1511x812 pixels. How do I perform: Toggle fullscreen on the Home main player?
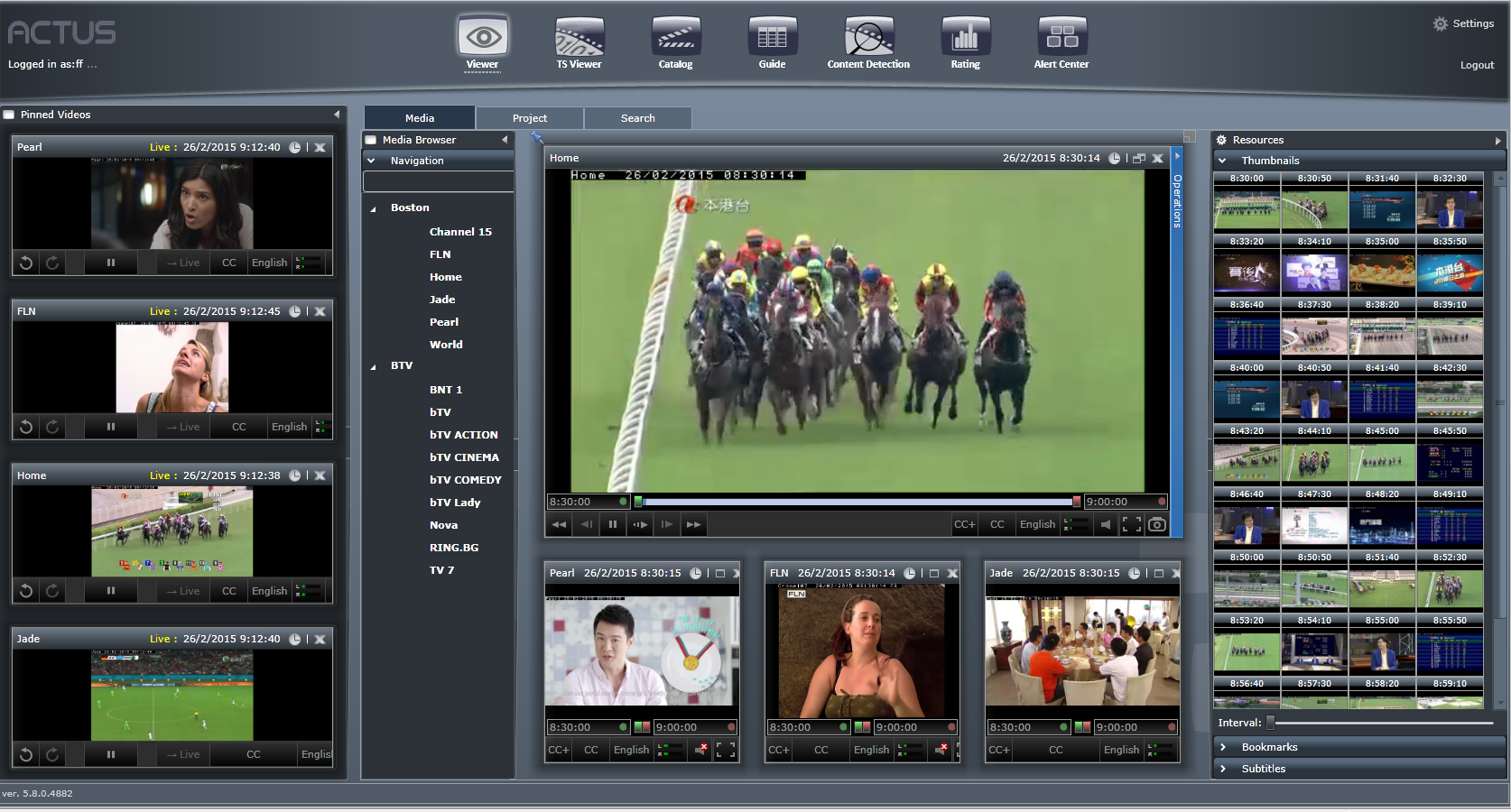(1131, 524)
